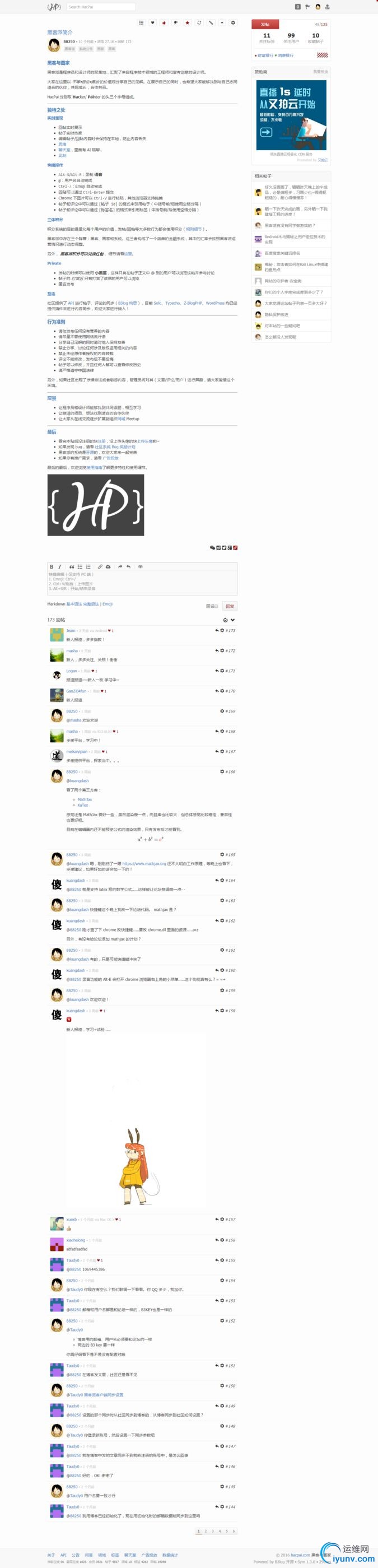The width and height of the screenshot is (378, 1568).
Task: Tick the 匿名 anonymous checkbox
Action: point(217,606)
